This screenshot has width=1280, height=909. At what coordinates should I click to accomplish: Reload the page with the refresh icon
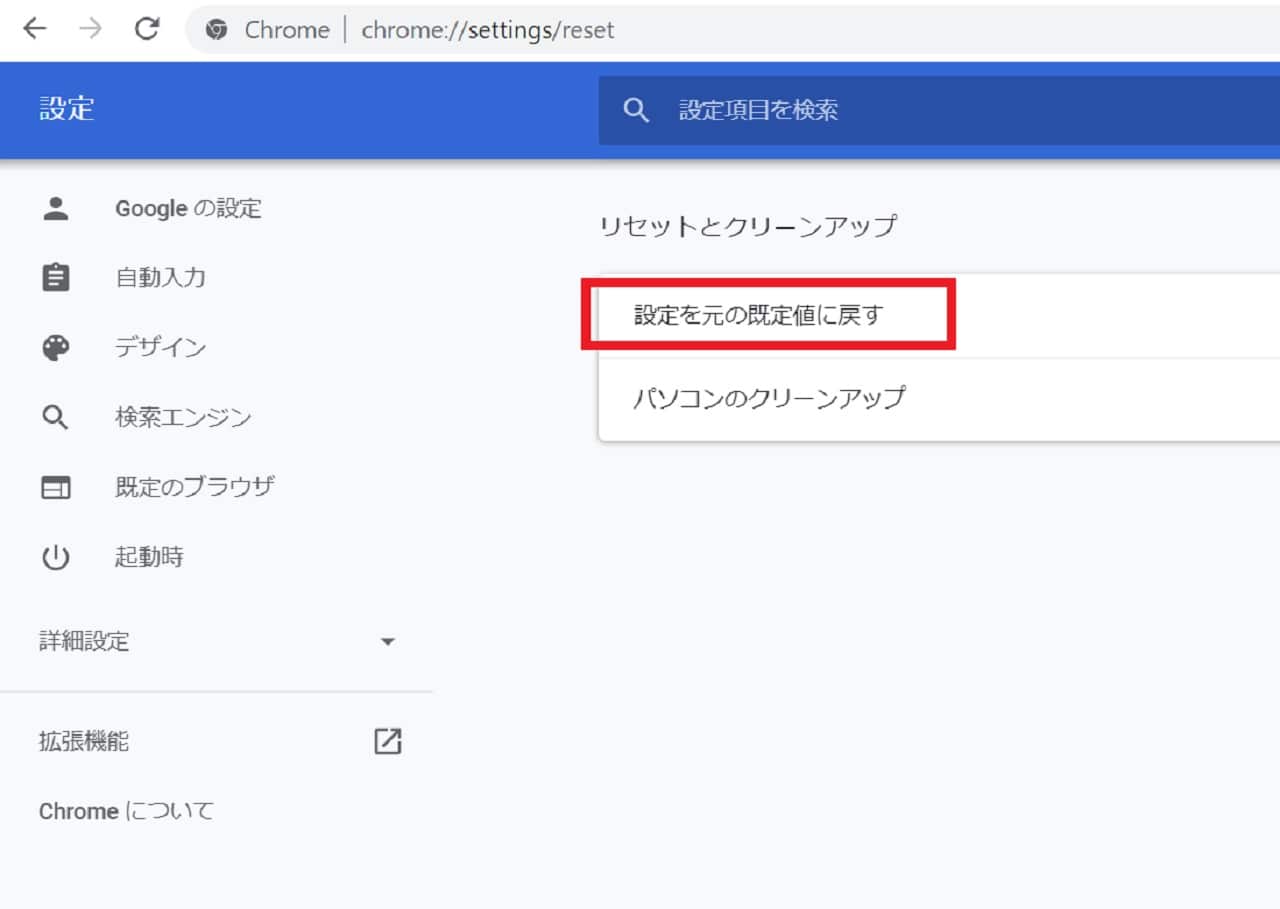coord(147,29)
